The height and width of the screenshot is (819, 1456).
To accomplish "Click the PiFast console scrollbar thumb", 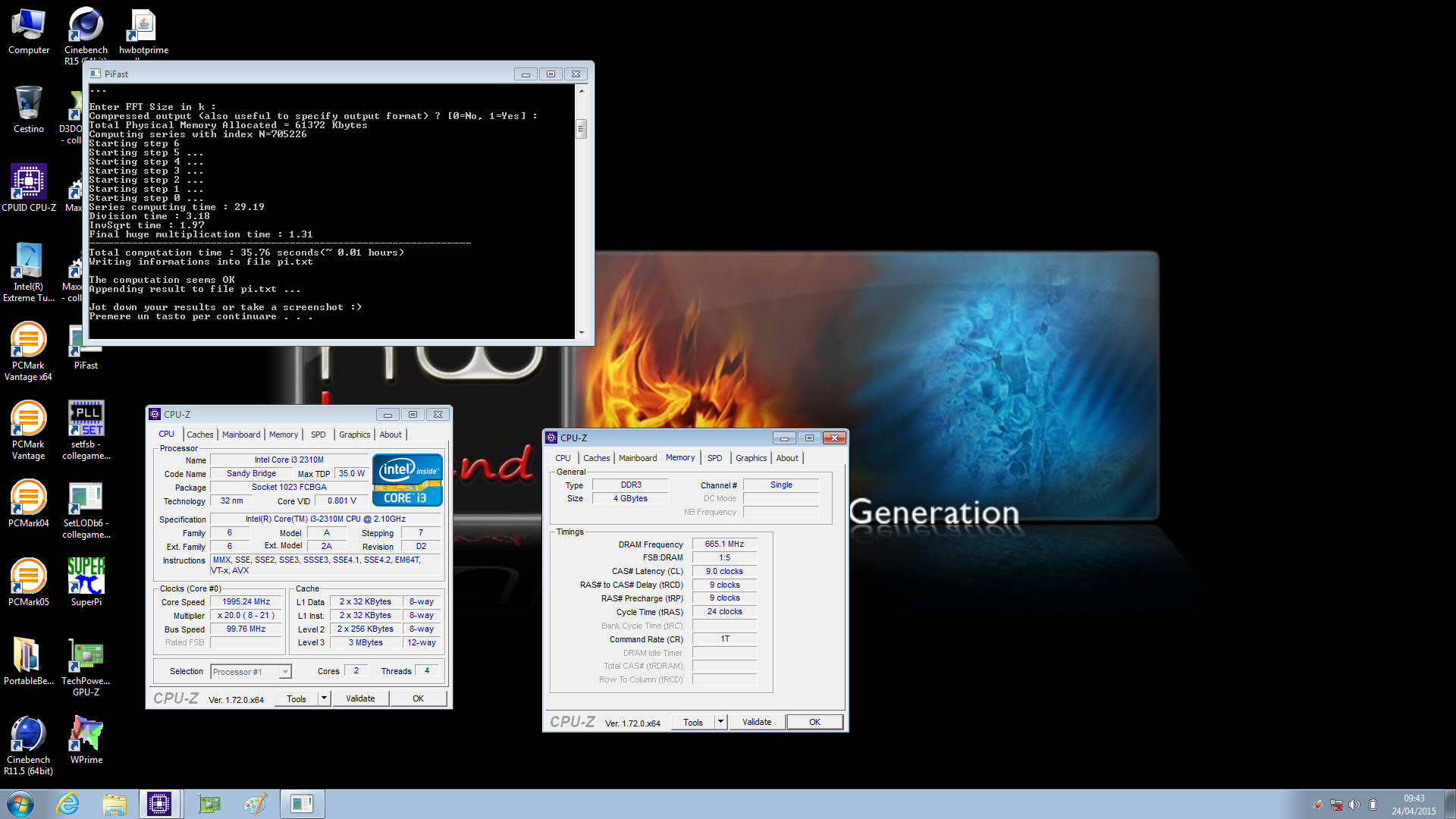I will [582, 128].
